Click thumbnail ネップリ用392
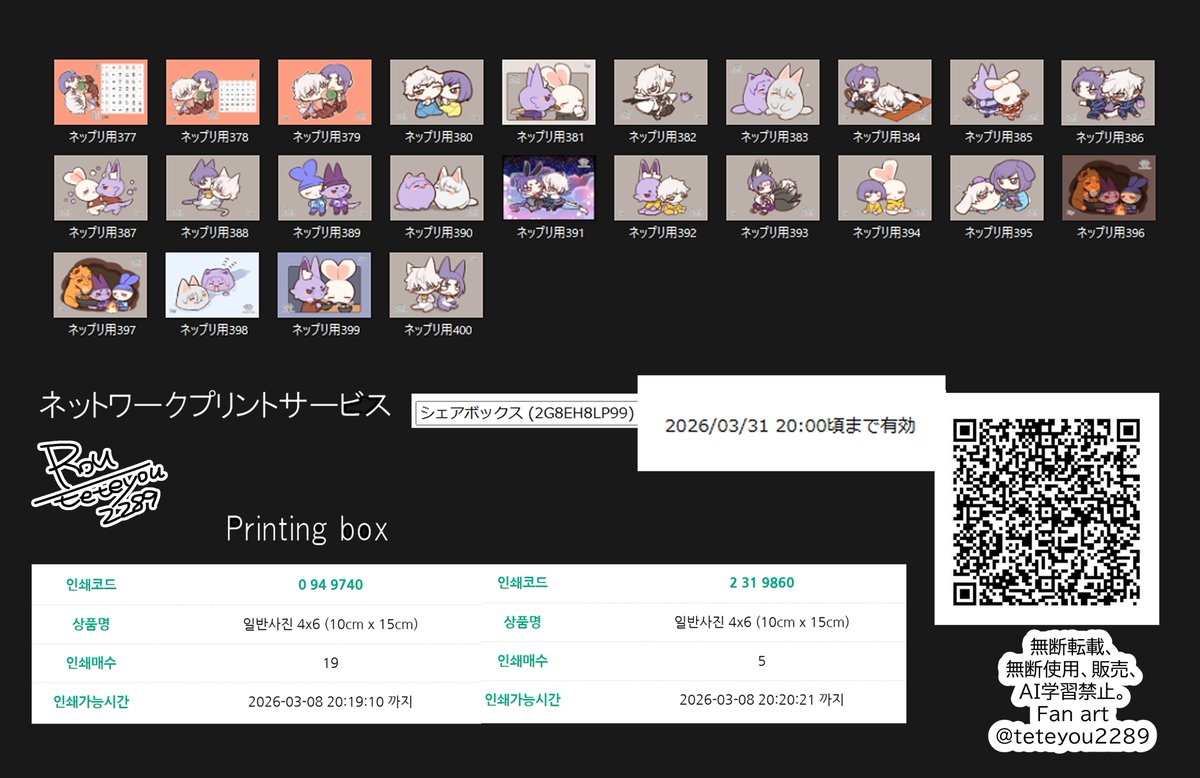Viewport: 1200px width, 778px height. pyautogui.click(x=661, y=188)
